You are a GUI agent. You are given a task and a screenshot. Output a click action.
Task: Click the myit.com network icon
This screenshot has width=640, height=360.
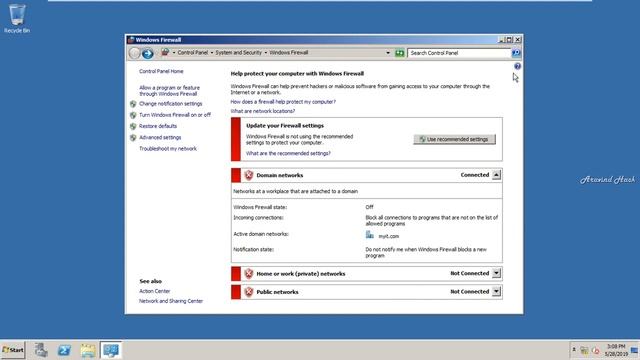click(x=369, y=235)
